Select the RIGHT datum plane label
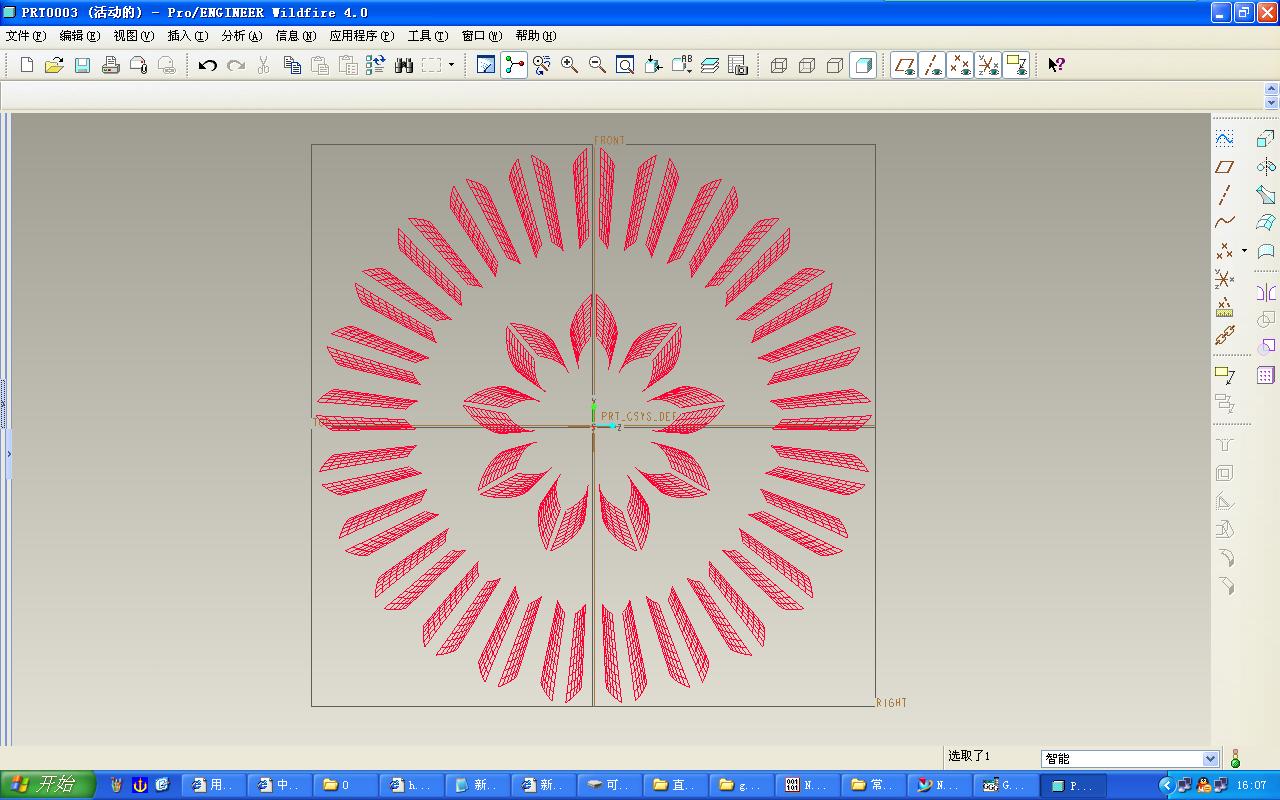The height and width of the screenshot is (800, 1280). [892, 703]
